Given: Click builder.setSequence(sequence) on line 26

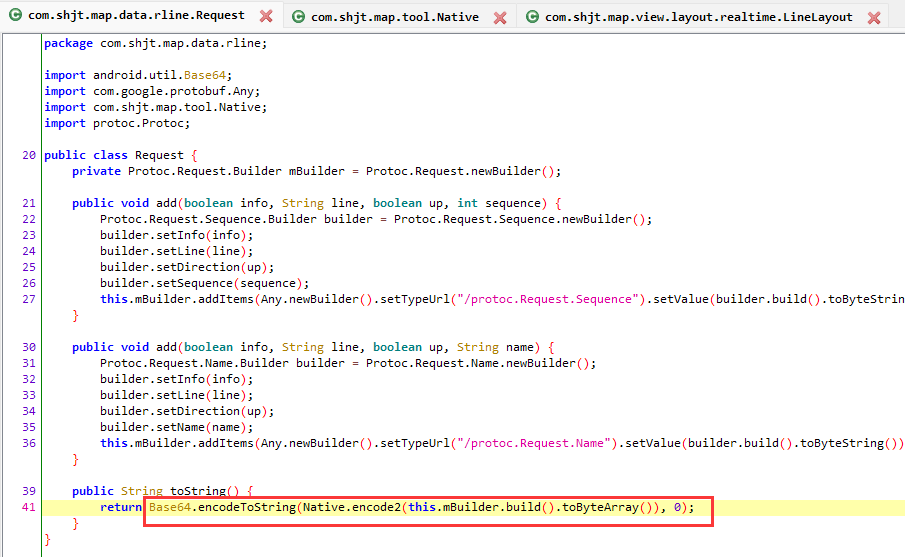Looking at the screenshot, I should (204, 283).
